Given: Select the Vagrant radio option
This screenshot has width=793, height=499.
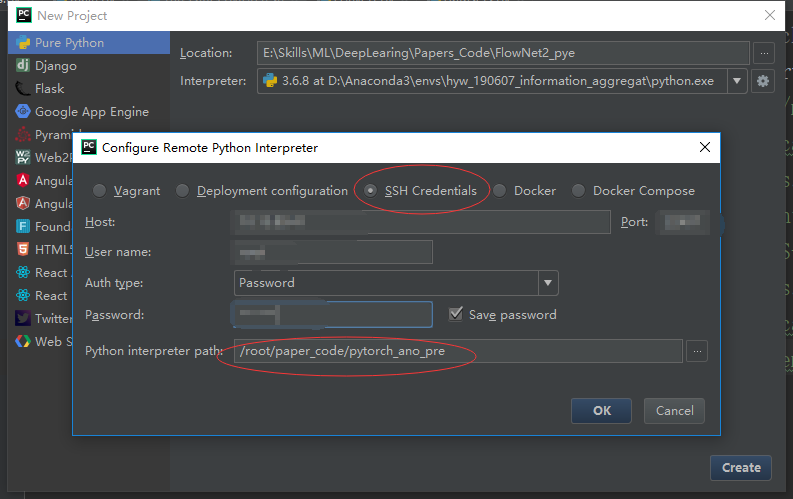Looking at the screenshot, I should (x=99, y=191).
